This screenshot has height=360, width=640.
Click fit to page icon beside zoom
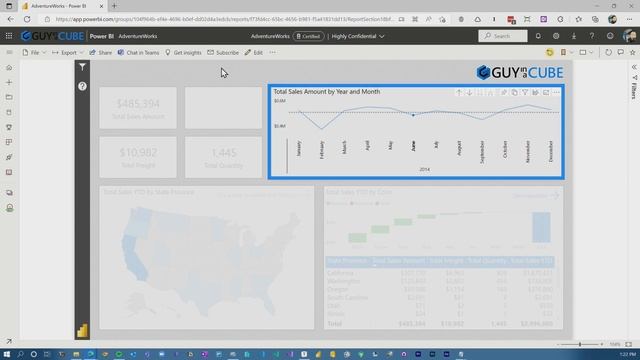(629, 344)
